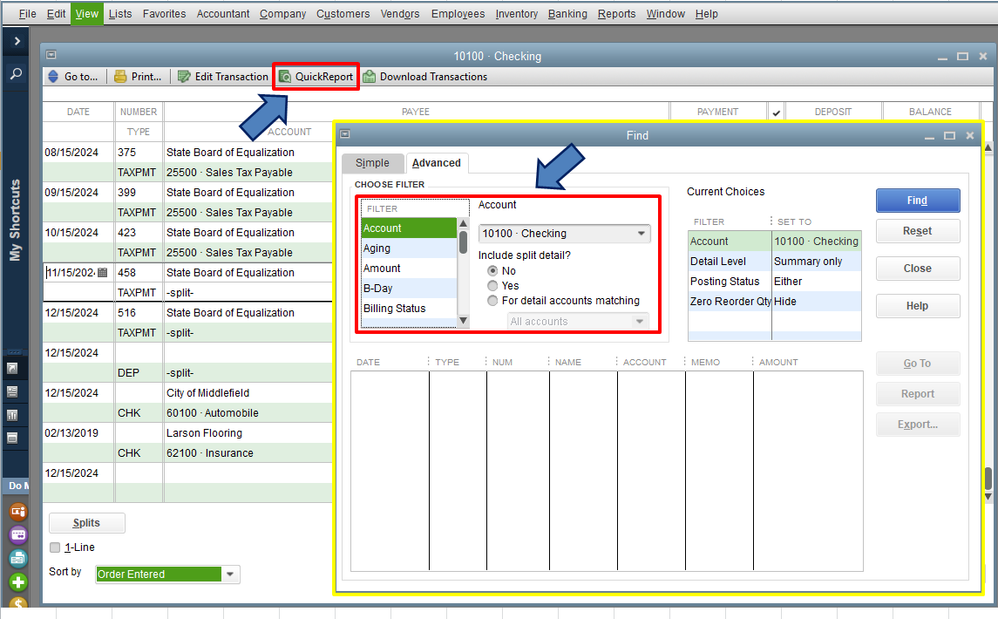Image resolution: width=998 pixels, height=619 pixels.
Task: Select the No split detail option
Action: click(x=493, y=271)
